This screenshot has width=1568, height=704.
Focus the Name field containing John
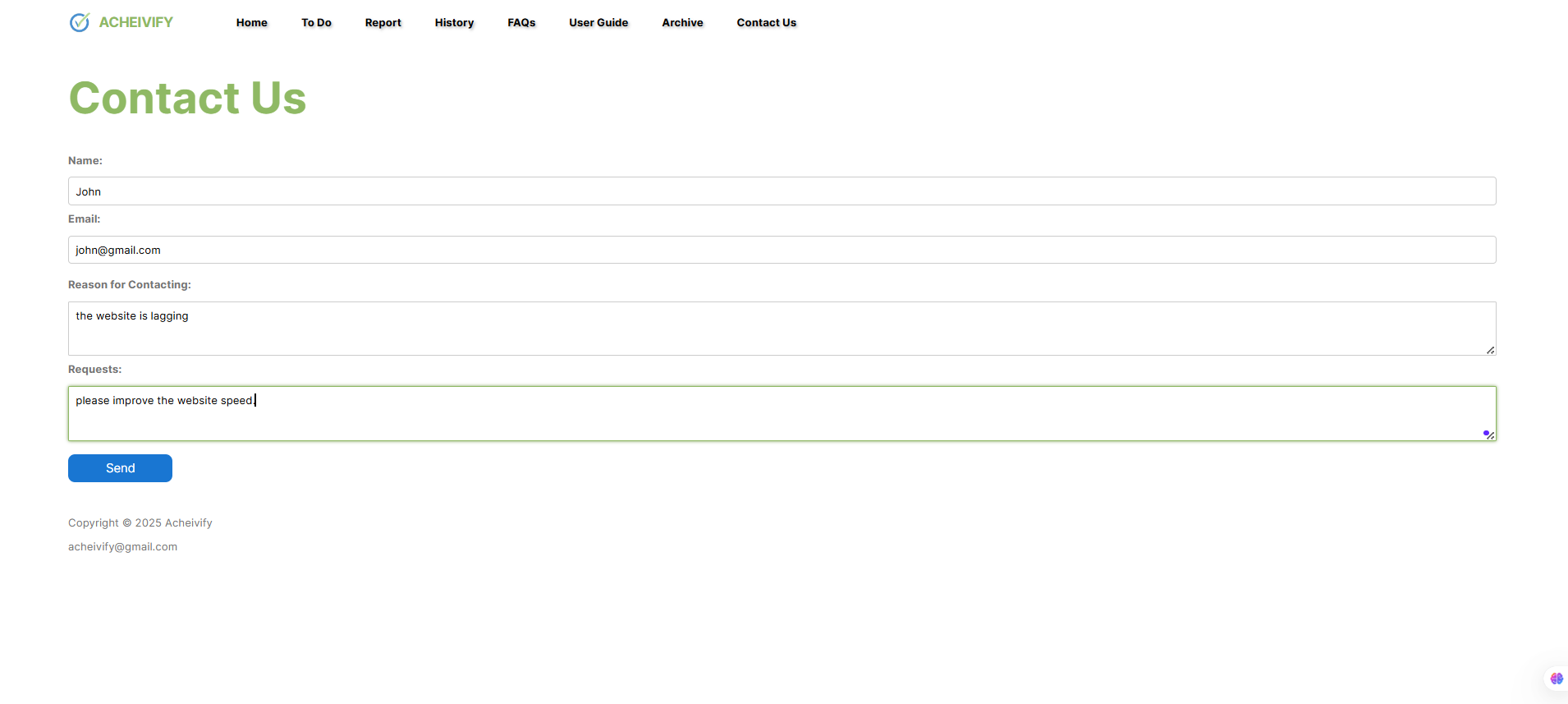pos(782,191)
